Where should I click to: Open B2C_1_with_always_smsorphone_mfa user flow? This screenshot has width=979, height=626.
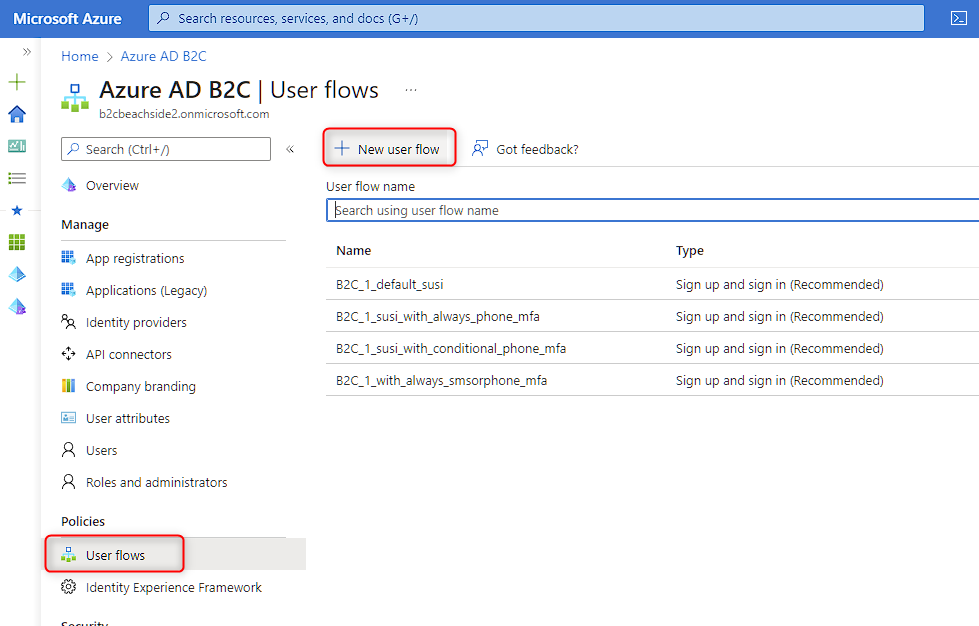point(441,380)
